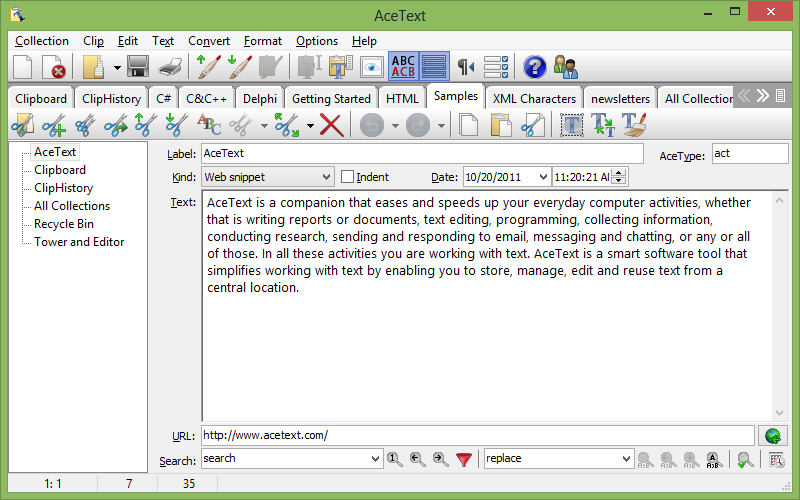Click the two people forum icon
The height and width of the screenshot is (500, 800).
click(565, 67)
